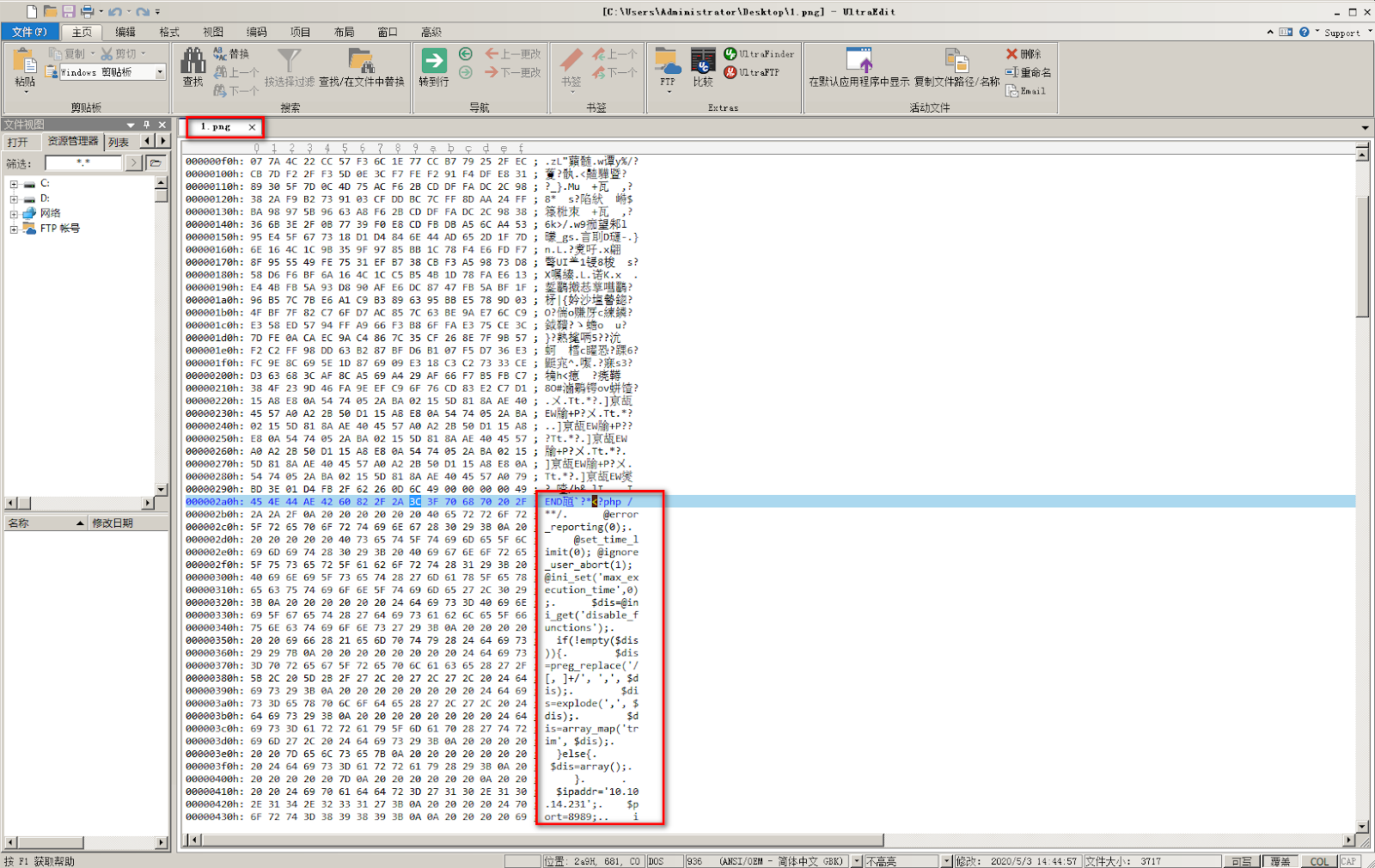1375x868 pixels.
Task: Open the Support dropdown menu
Action: [1347, 33]
